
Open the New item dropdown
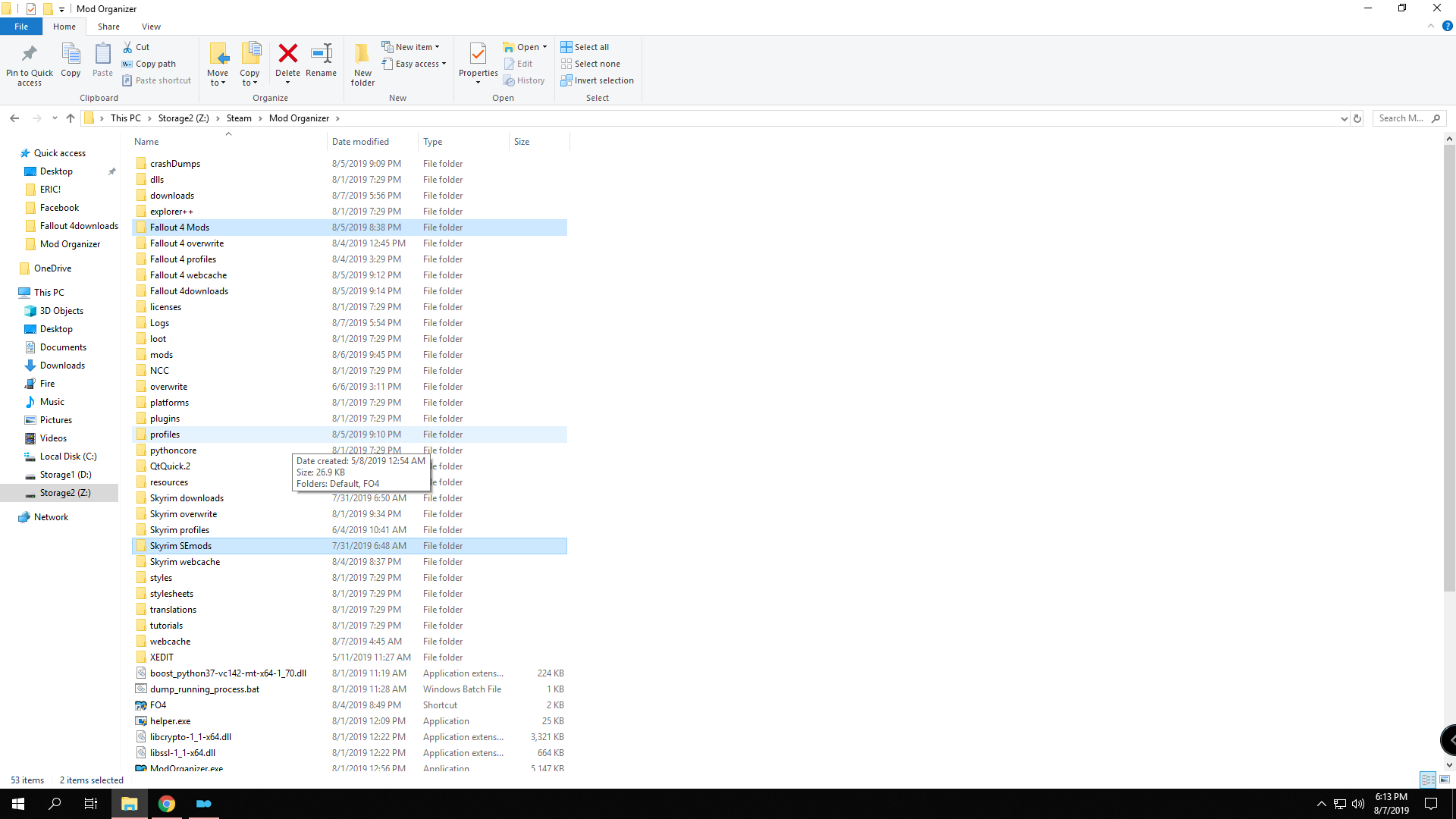click(410, 47)
